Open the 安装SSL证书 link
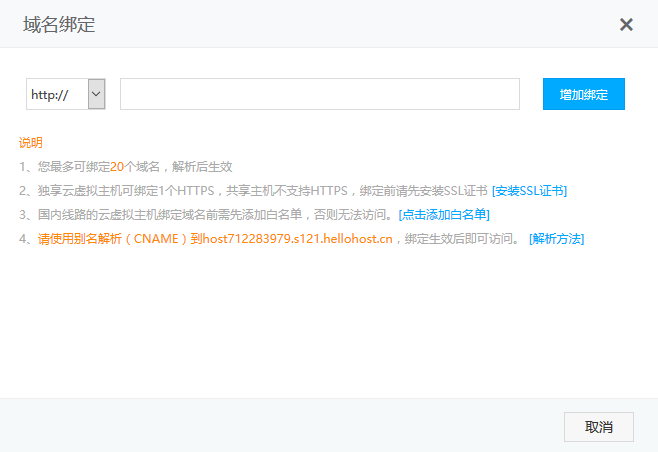 (x=529, y=191)
